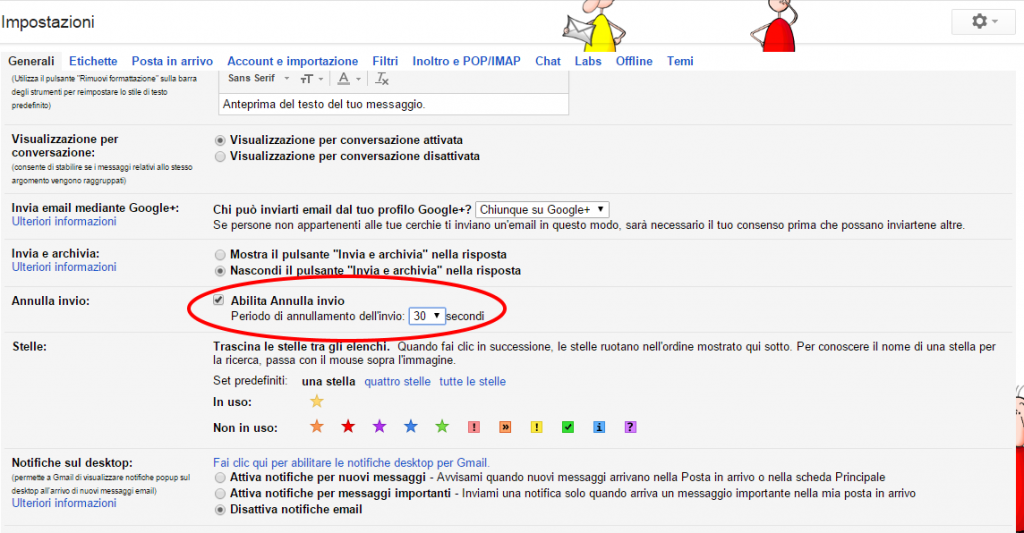Open the Sans Serif font dropdown
Screen dimensions: 1024x533
pos(259,78)
